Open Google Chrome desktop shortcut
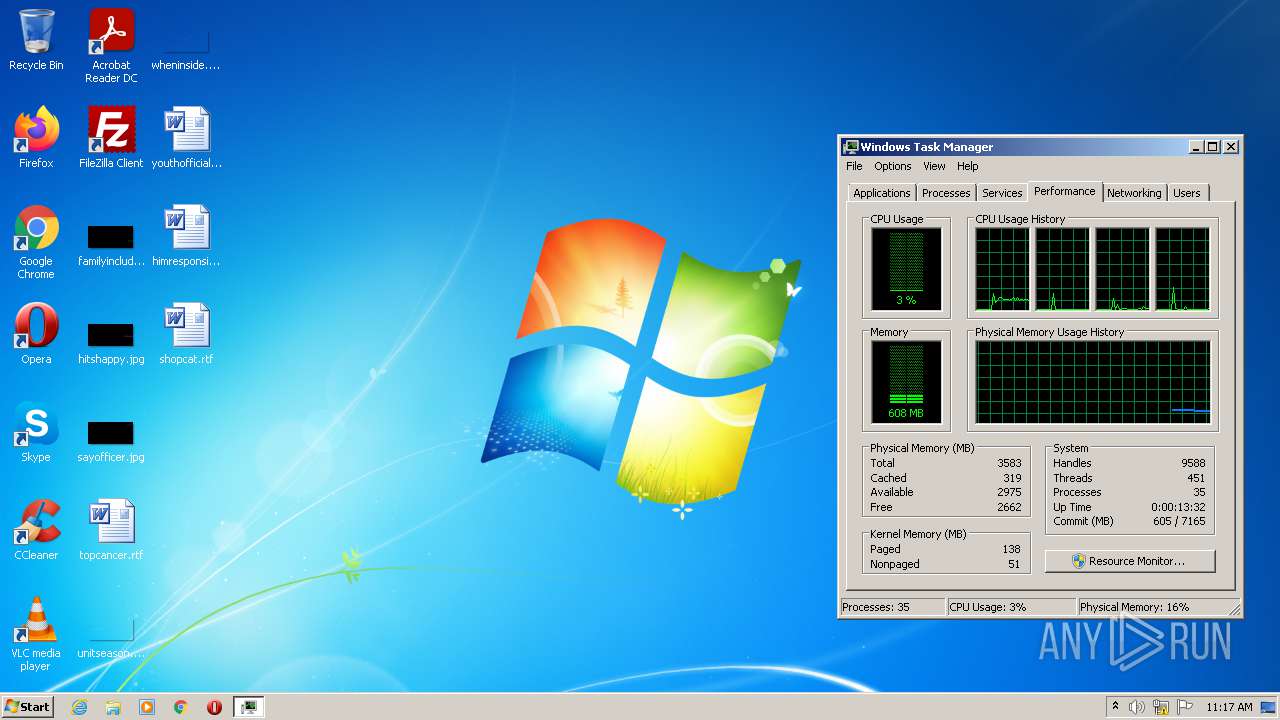The width and height of the screenshot is (1280, 720). click(36, 242)
